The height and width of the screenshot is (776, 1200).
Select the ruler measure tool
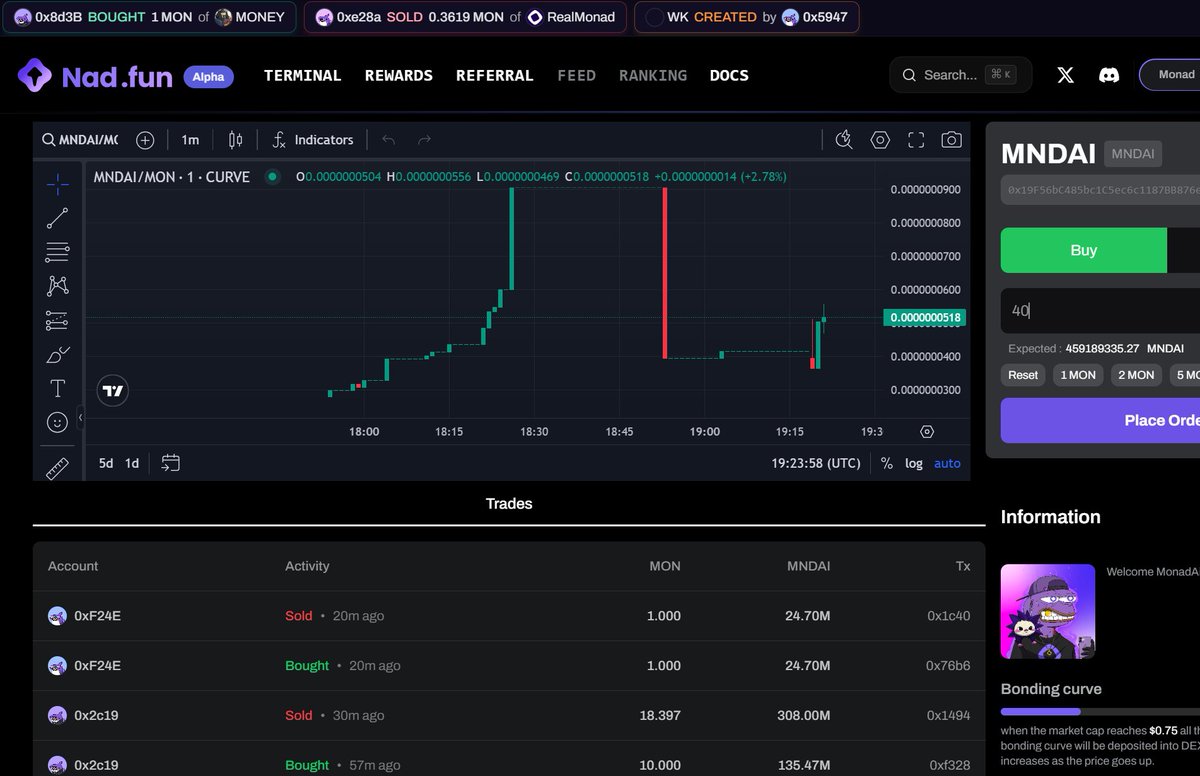coord(58,467)
